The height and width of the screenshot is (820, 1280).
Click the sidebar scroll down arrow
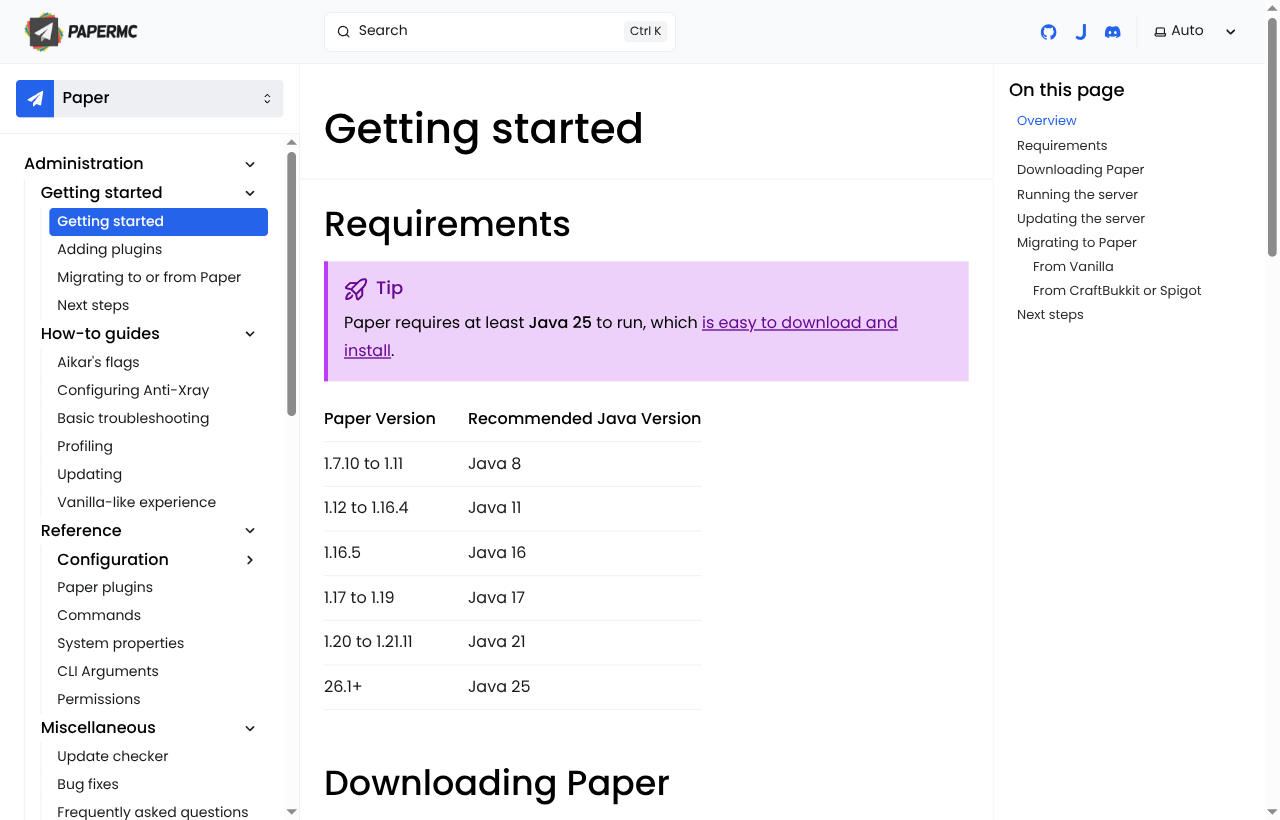[x=292, y=812]
